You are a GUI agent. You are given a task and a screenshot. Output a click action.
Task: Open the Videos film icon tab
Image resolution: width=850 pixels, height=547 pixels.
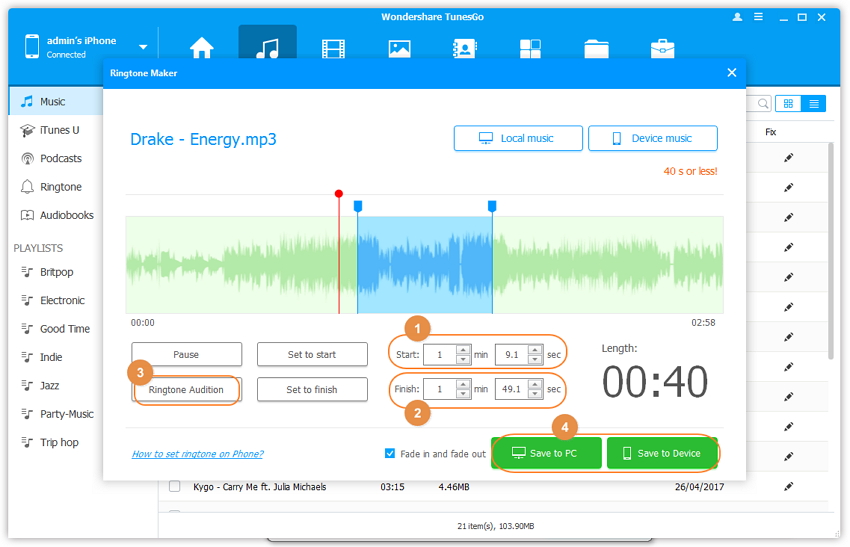pyautogui.click(x=332, y=49)
